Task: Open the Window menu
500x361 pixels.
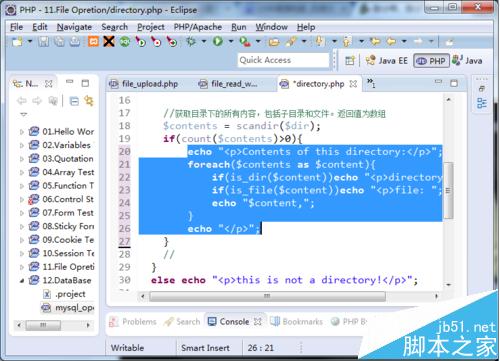Action: tap(272, 27)
